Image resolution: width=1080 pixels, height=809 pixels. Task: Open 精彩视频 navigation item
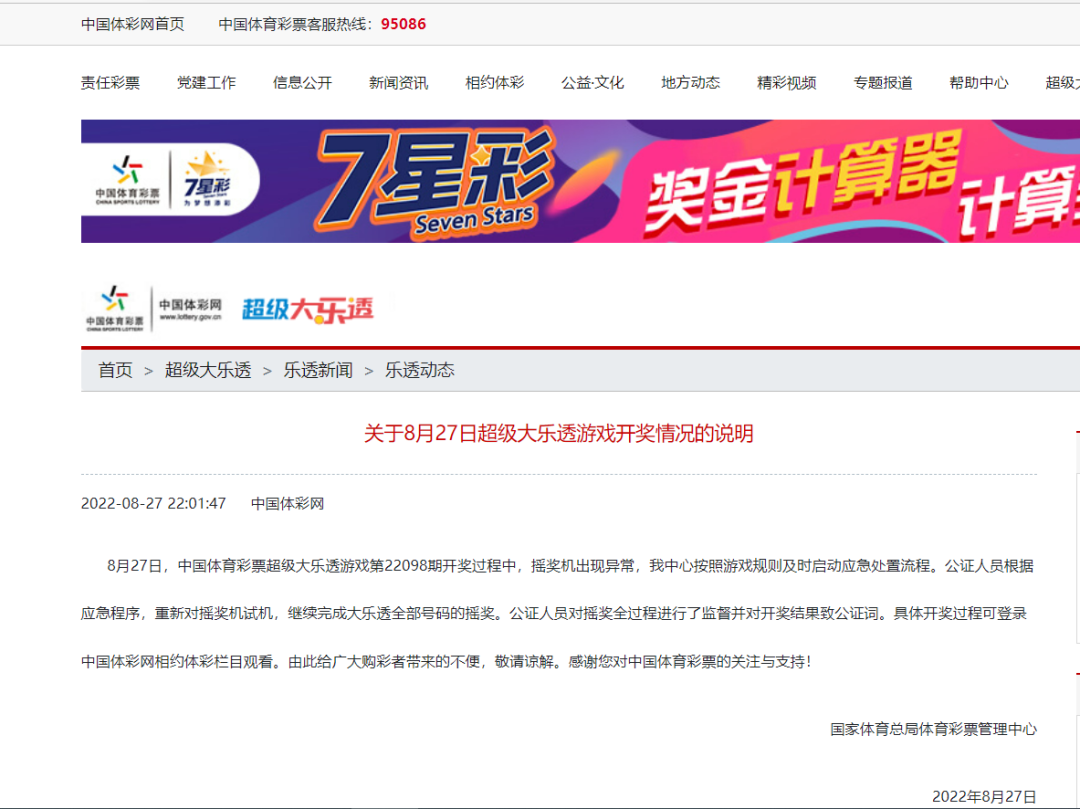[787, 83]
